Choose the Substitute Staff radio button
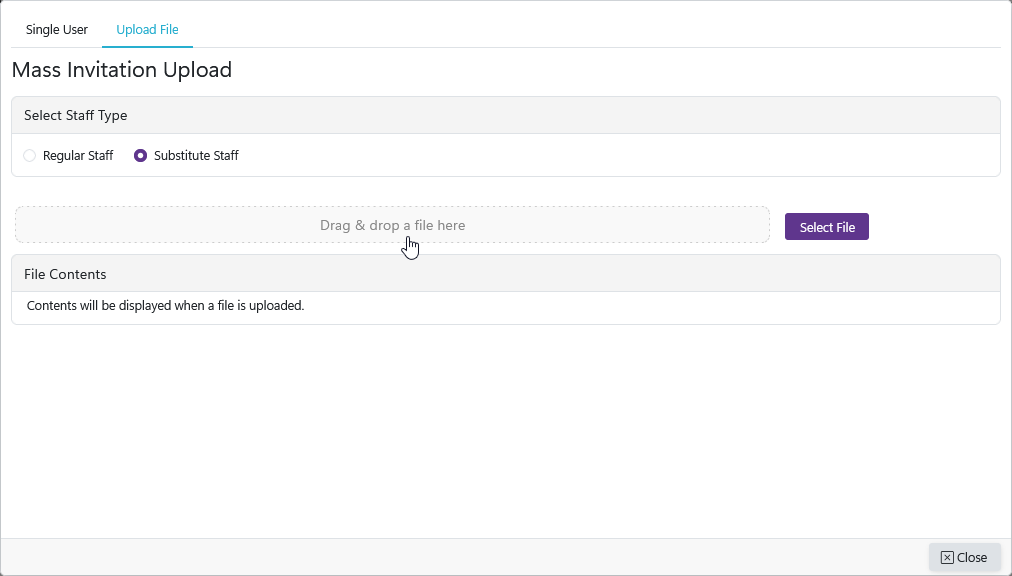The height and width of the screenshot is (576, 1012). (141, 156)
